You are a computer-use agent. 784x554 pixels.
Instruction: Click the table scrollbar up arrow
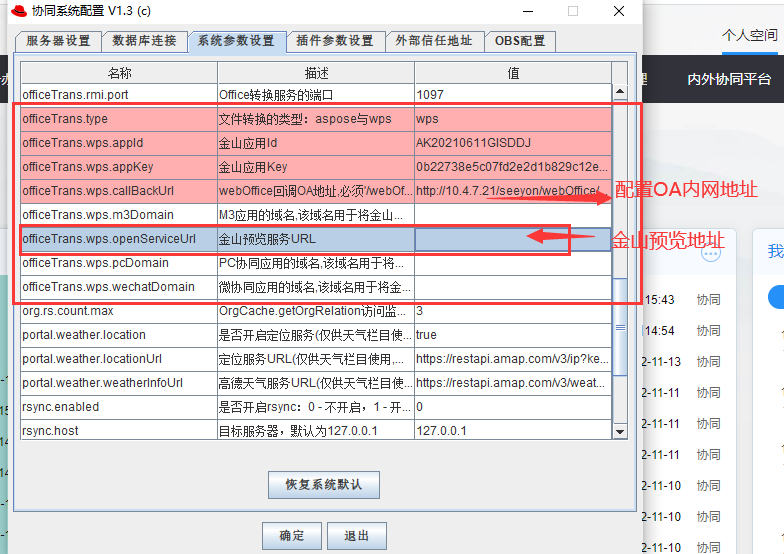(620, 92)
